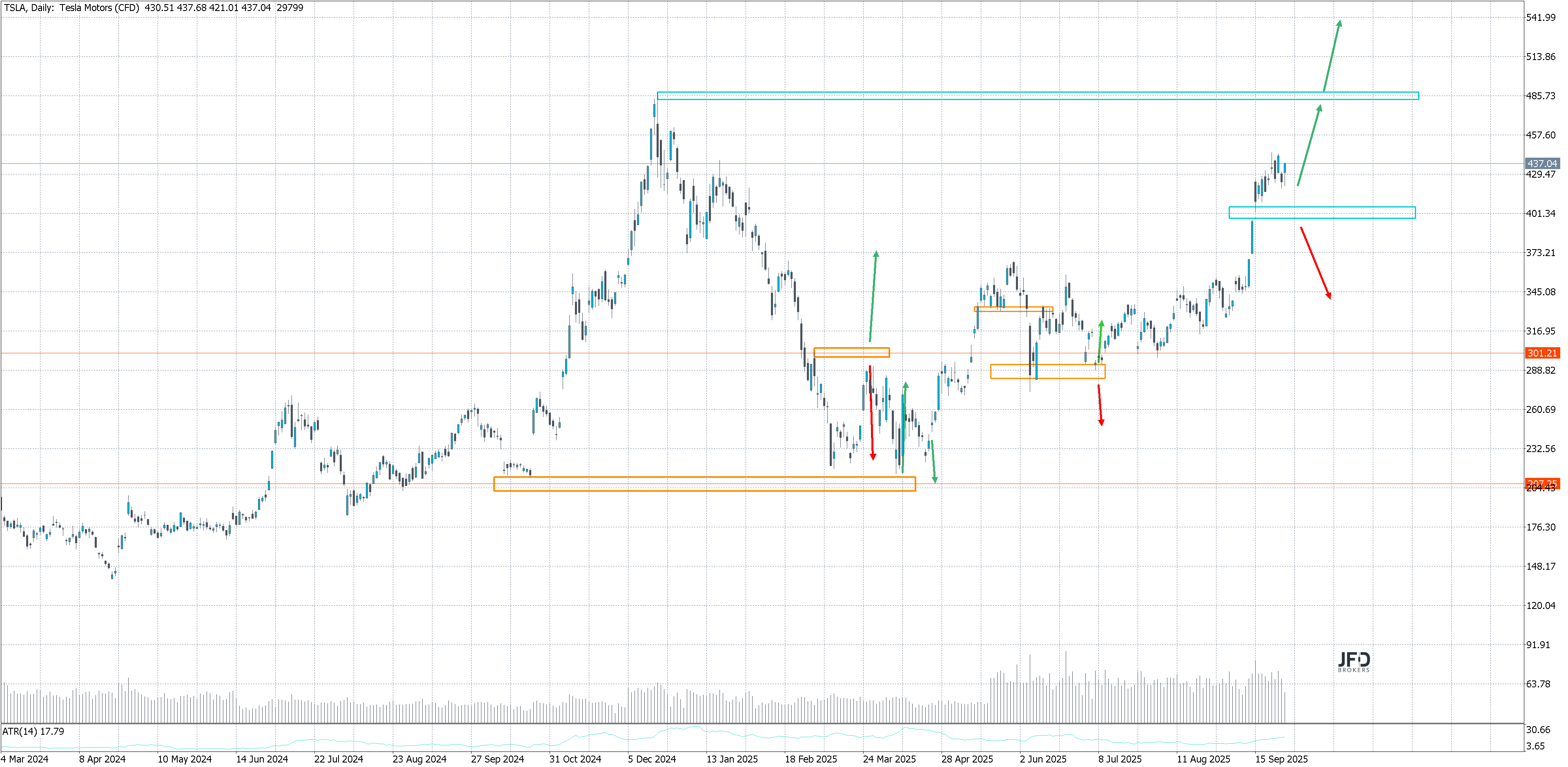This screenshot has height=767, width=1568.
Task: Click the 316.95 price axis label
Action: coord(1541,331)
